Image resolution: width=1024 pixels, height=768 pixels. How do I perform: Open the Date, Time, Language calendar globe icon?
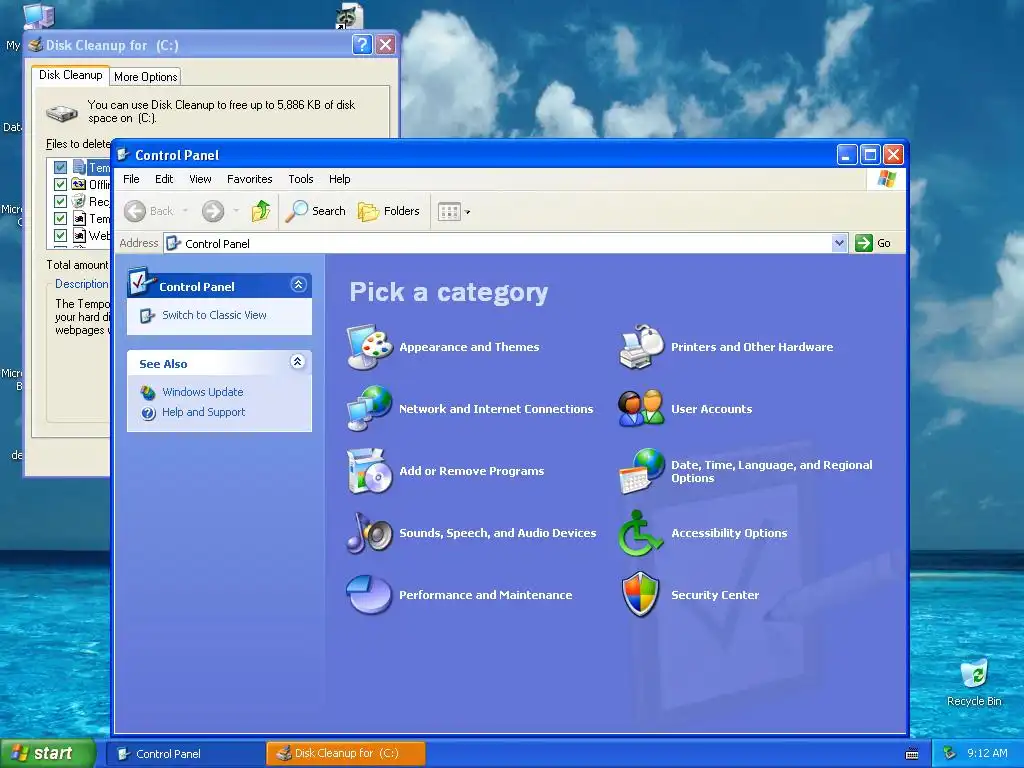click(x=641, y=471)
